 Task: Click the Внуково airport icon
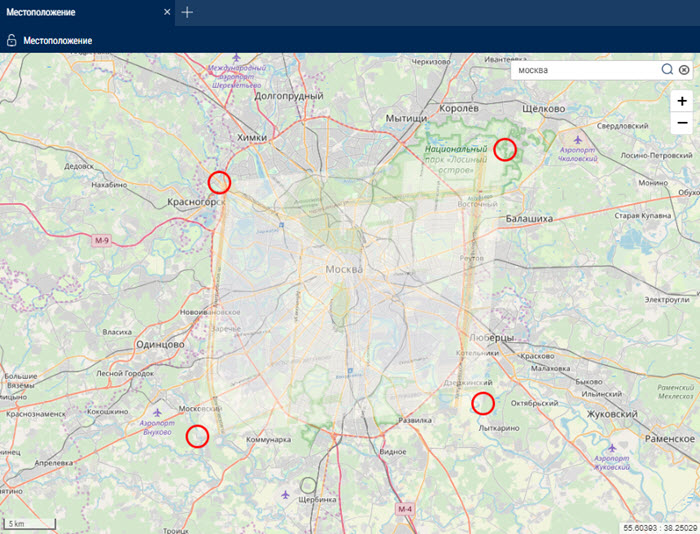(157, 413)
